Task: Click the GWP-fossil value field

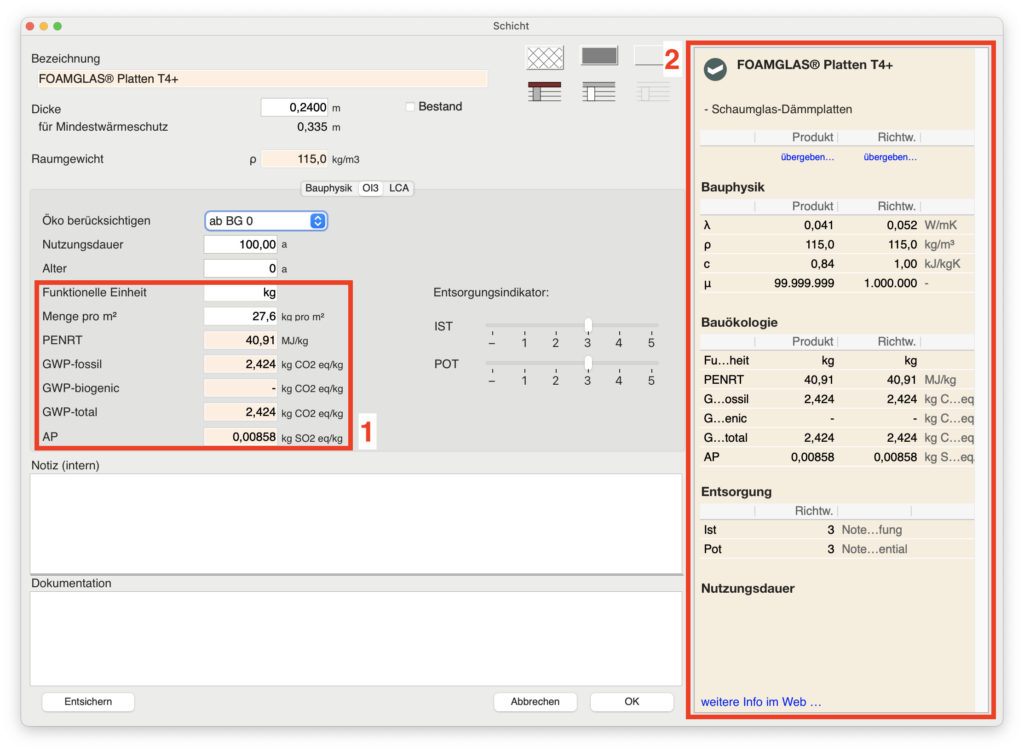Action: click(x=240, y=364)
